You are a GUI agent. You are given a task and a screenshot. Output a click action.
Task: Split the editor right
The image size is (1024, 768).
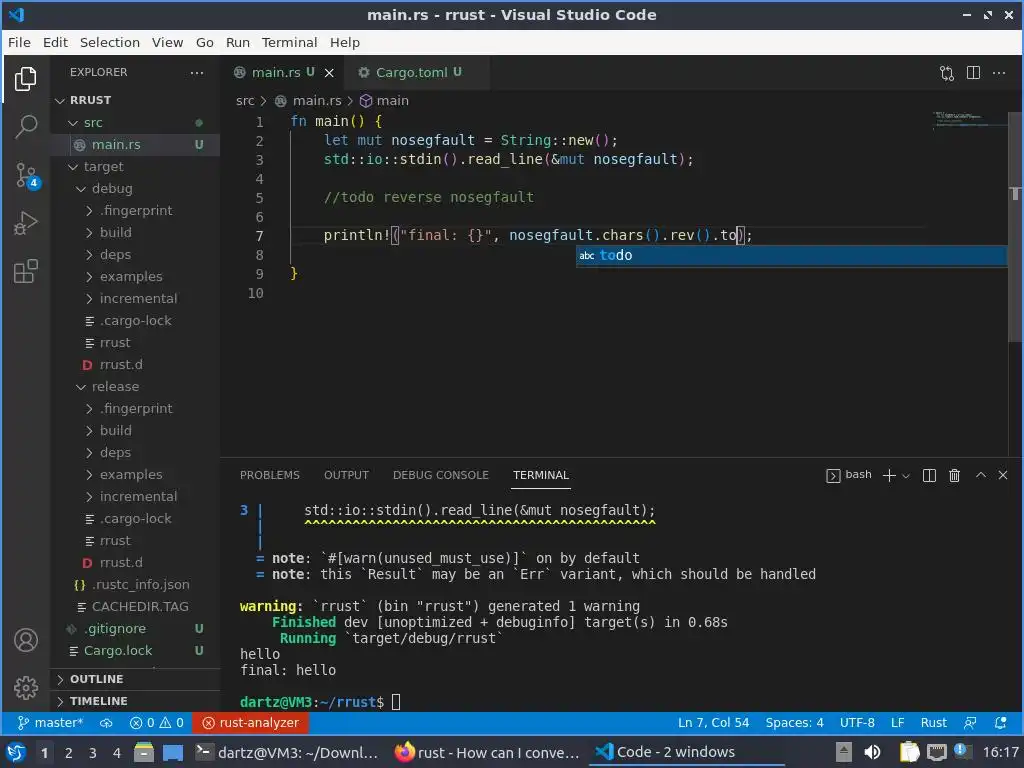click(973, 72)
